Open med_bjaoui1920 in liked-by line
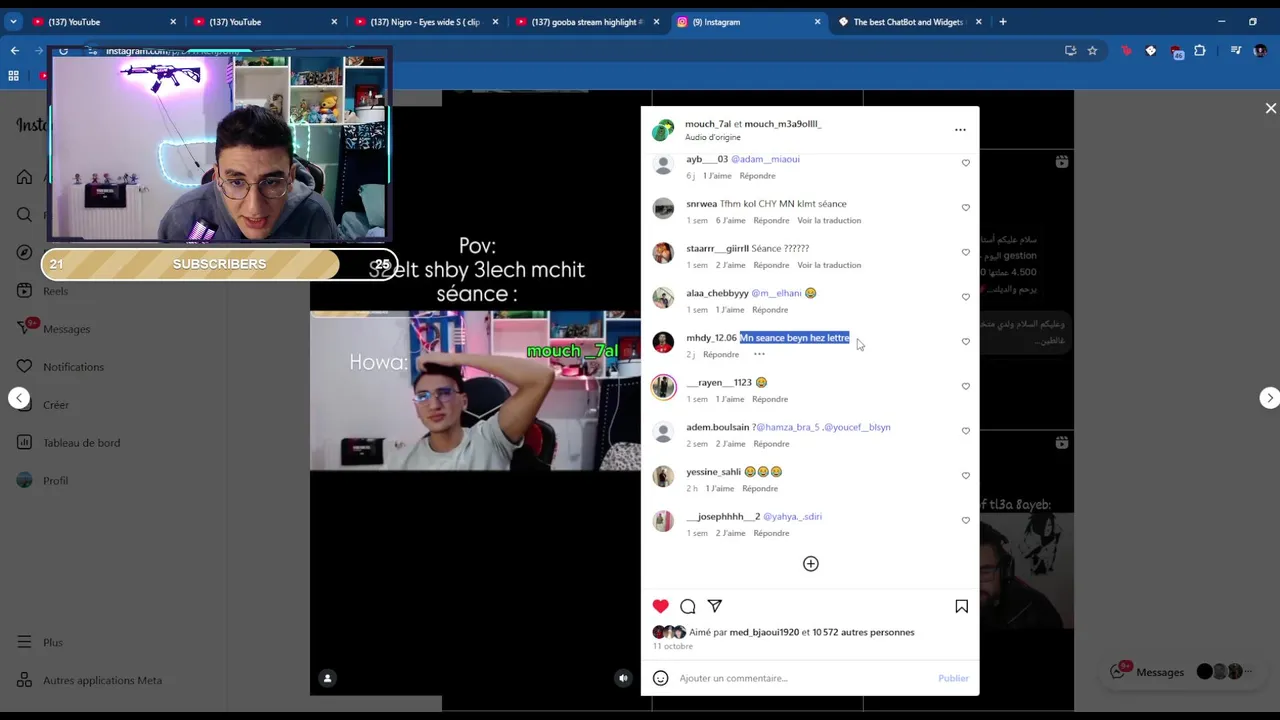 click(764, 632)
